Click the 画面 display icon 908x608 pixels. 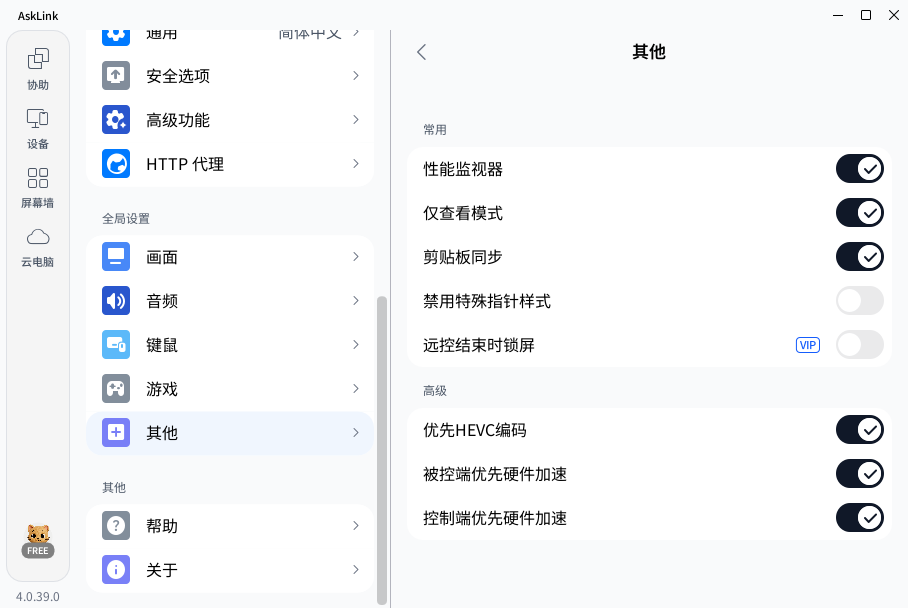(x=116, y=257)
